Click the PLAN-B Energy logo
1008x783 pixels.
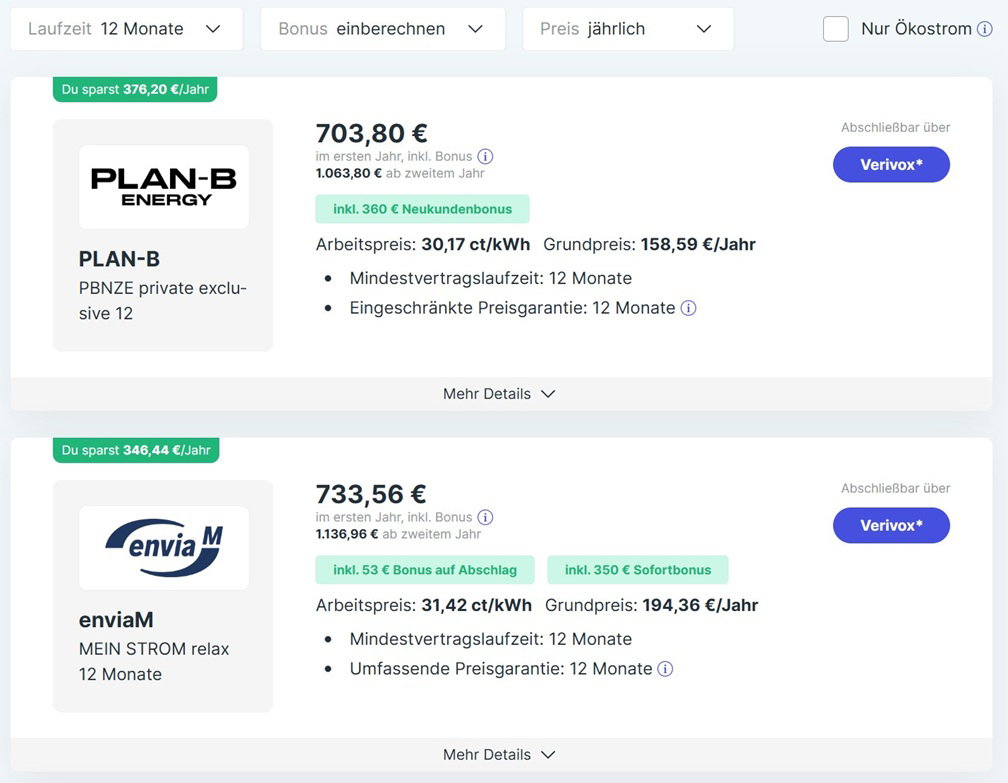[164, 187]
